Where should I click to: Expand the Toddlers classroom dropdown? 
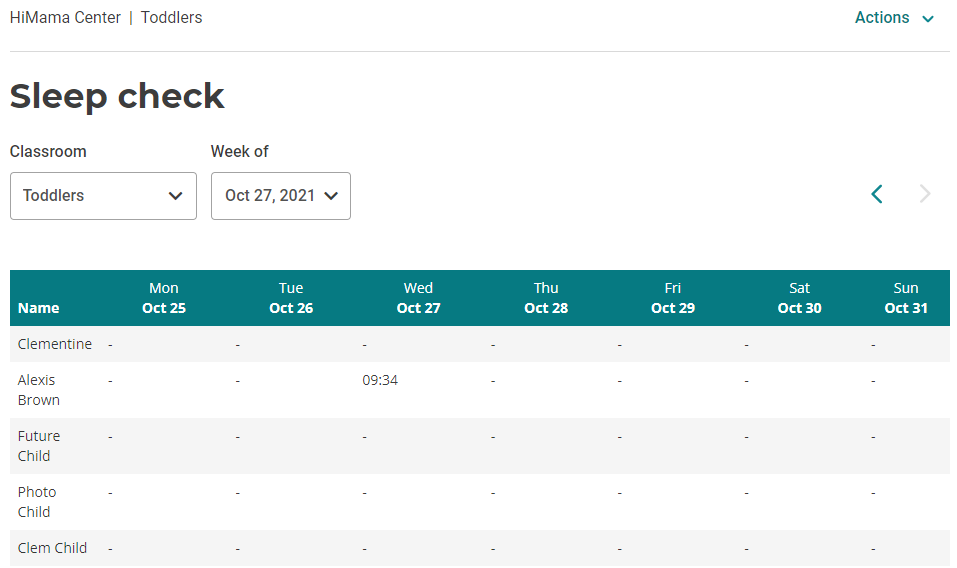point(103,196)
